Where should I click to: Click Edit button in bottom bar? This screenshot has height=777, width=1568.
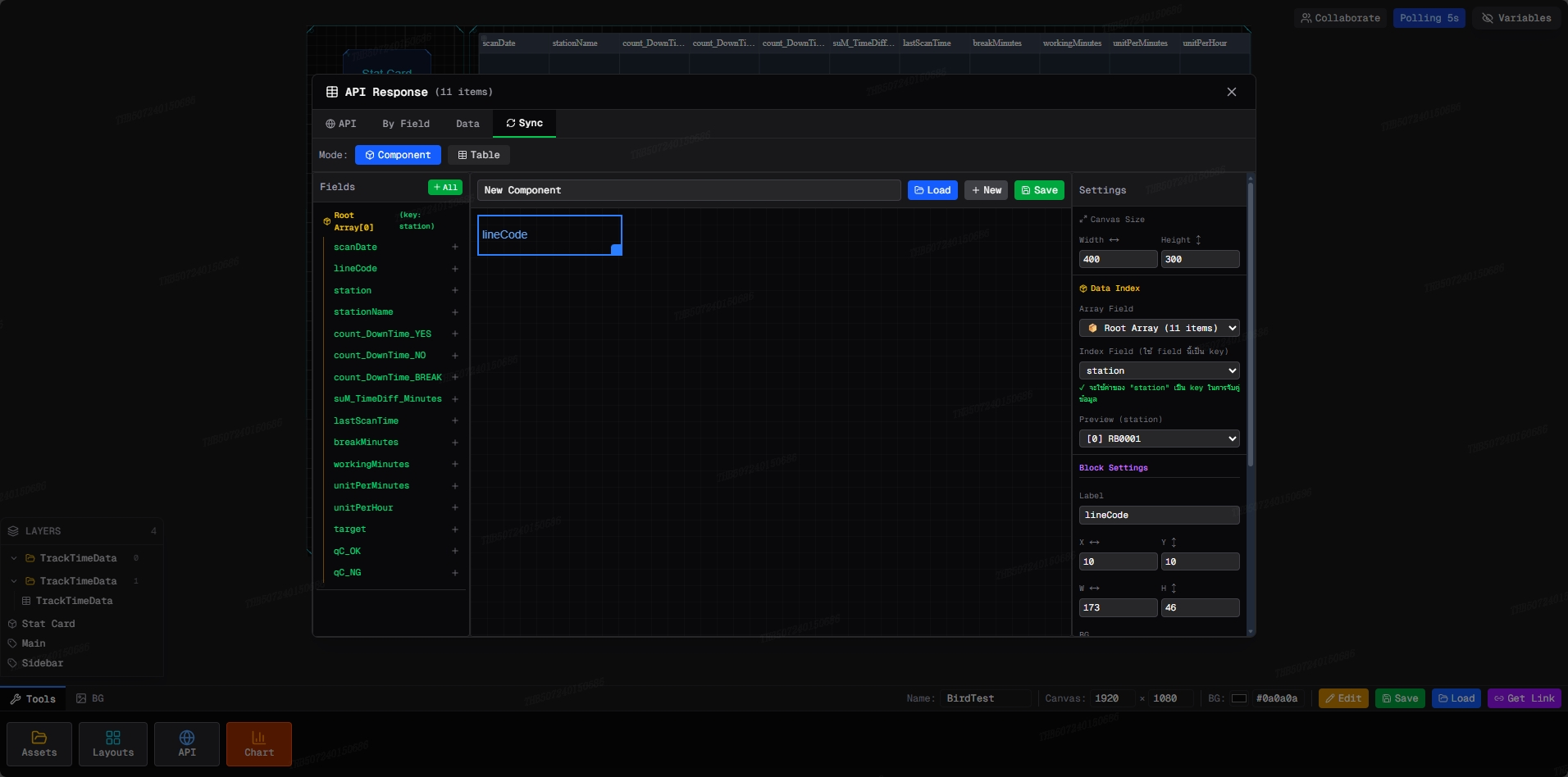[x=1343, y=698]
